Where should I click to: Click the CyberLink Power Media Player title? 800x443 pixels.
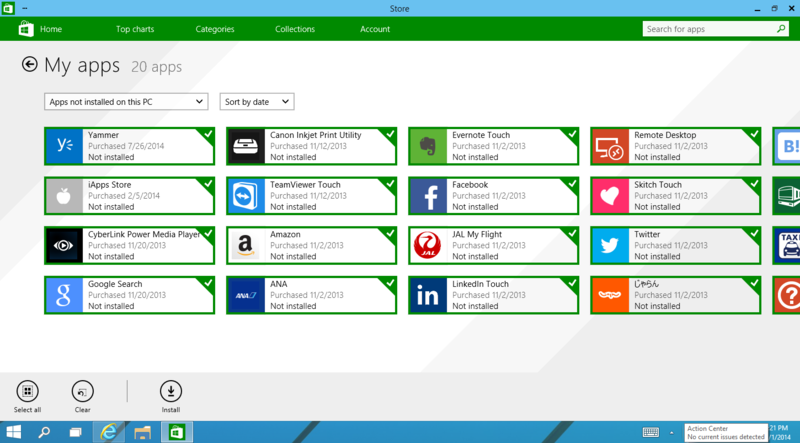click(144, 234)
